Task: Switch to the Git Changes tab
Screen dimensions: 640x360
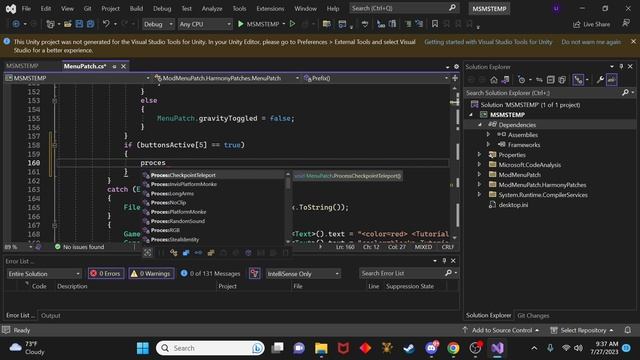Action: [x=533, y=316]
